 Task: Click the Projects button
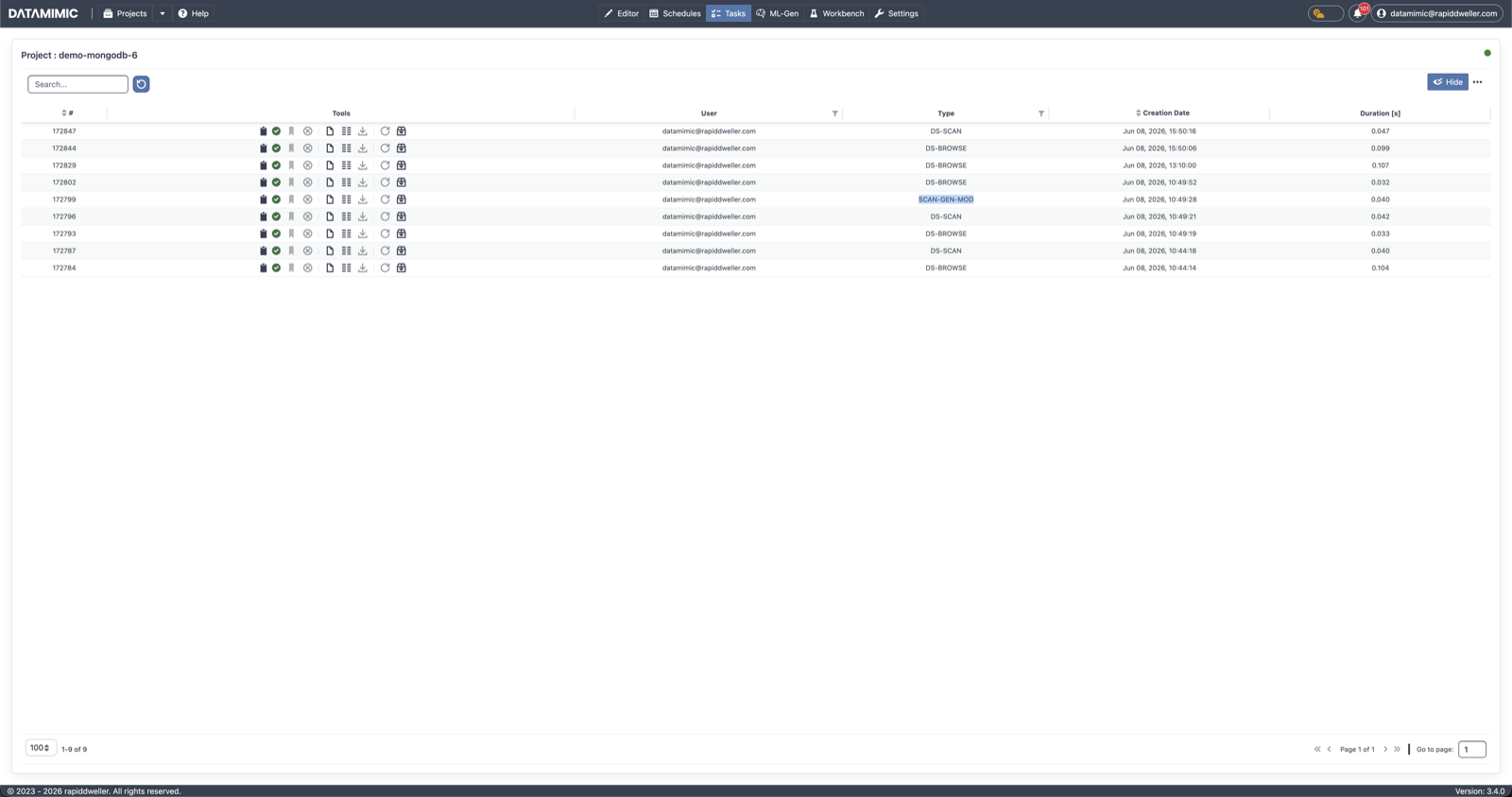tap(125, 13)
